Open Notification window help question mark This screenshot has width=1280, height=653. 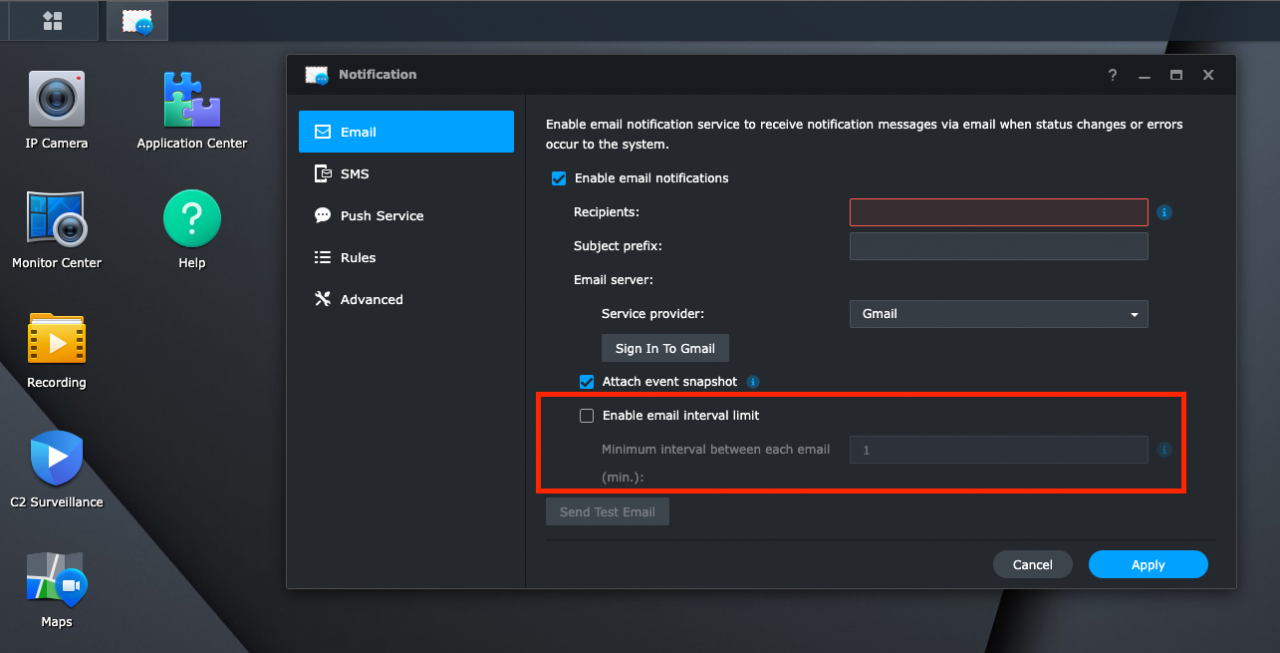(x=1112, y=75)
